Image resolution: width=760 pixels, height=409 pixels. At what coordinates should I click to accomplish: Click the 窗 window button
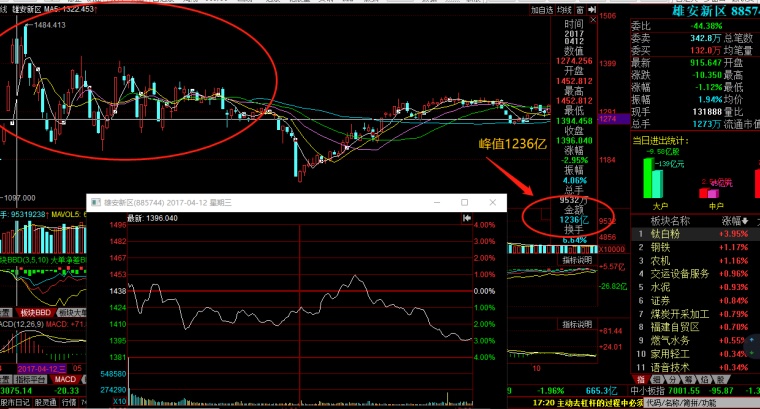click(x=580, y=10)
